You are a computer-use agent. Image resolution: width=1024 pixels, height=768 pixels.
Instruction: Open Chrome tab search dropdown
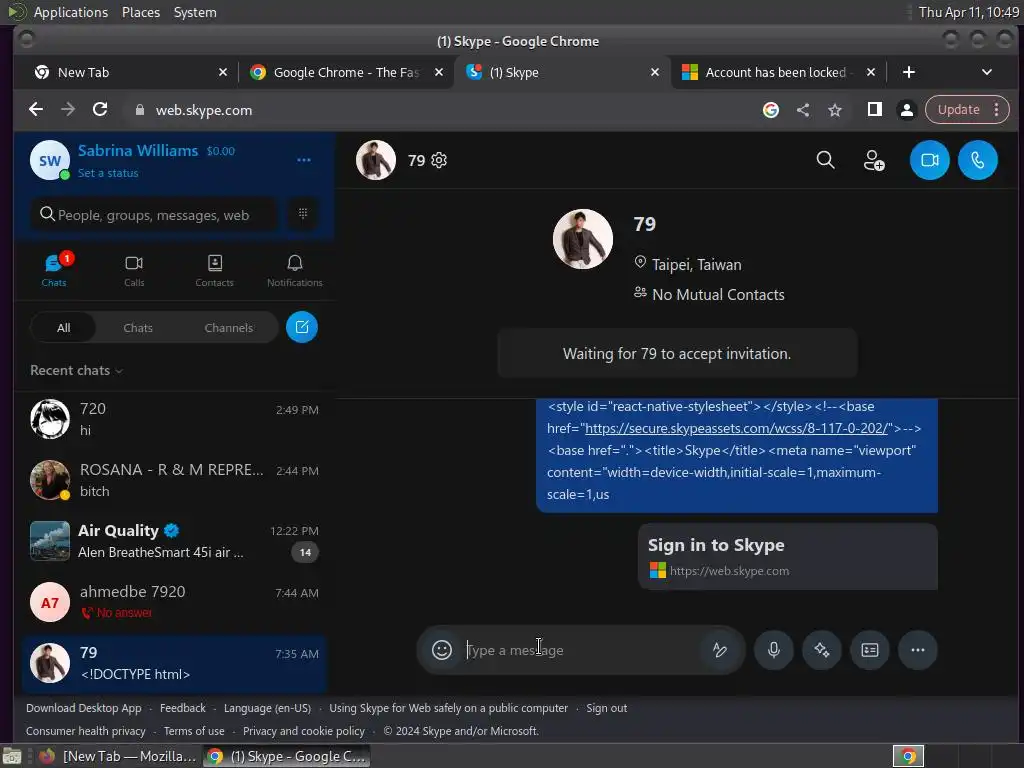[x=987, y=72]
